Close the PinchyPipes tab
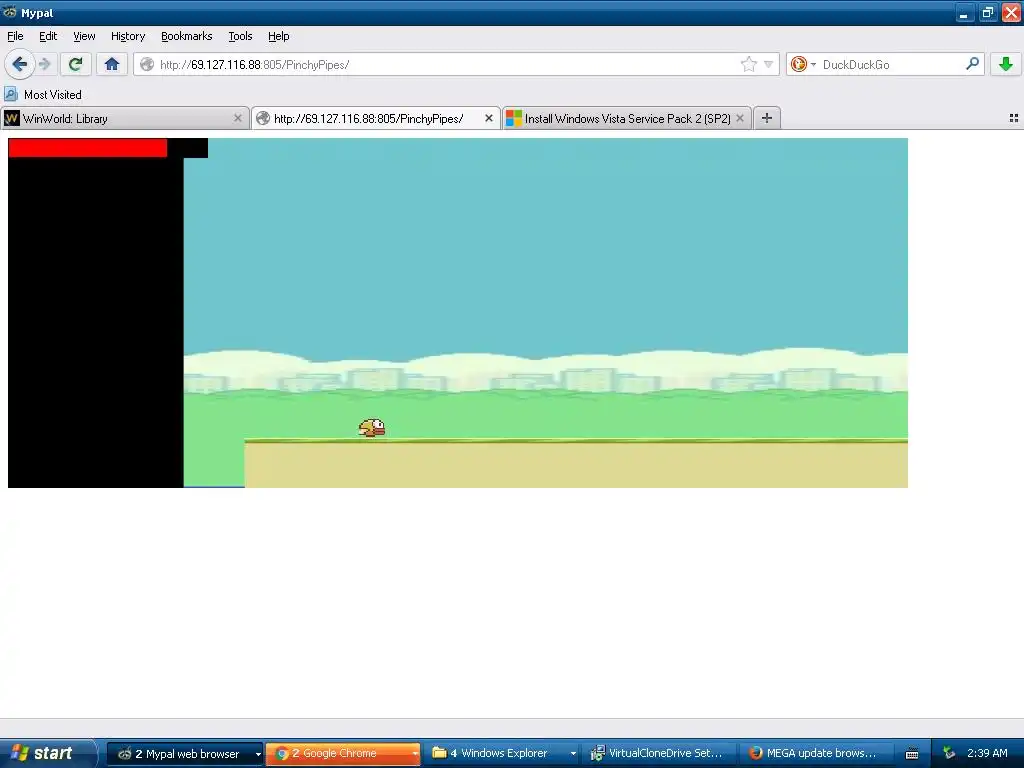The image size is (1024, 768). click(x=488, y=118)
